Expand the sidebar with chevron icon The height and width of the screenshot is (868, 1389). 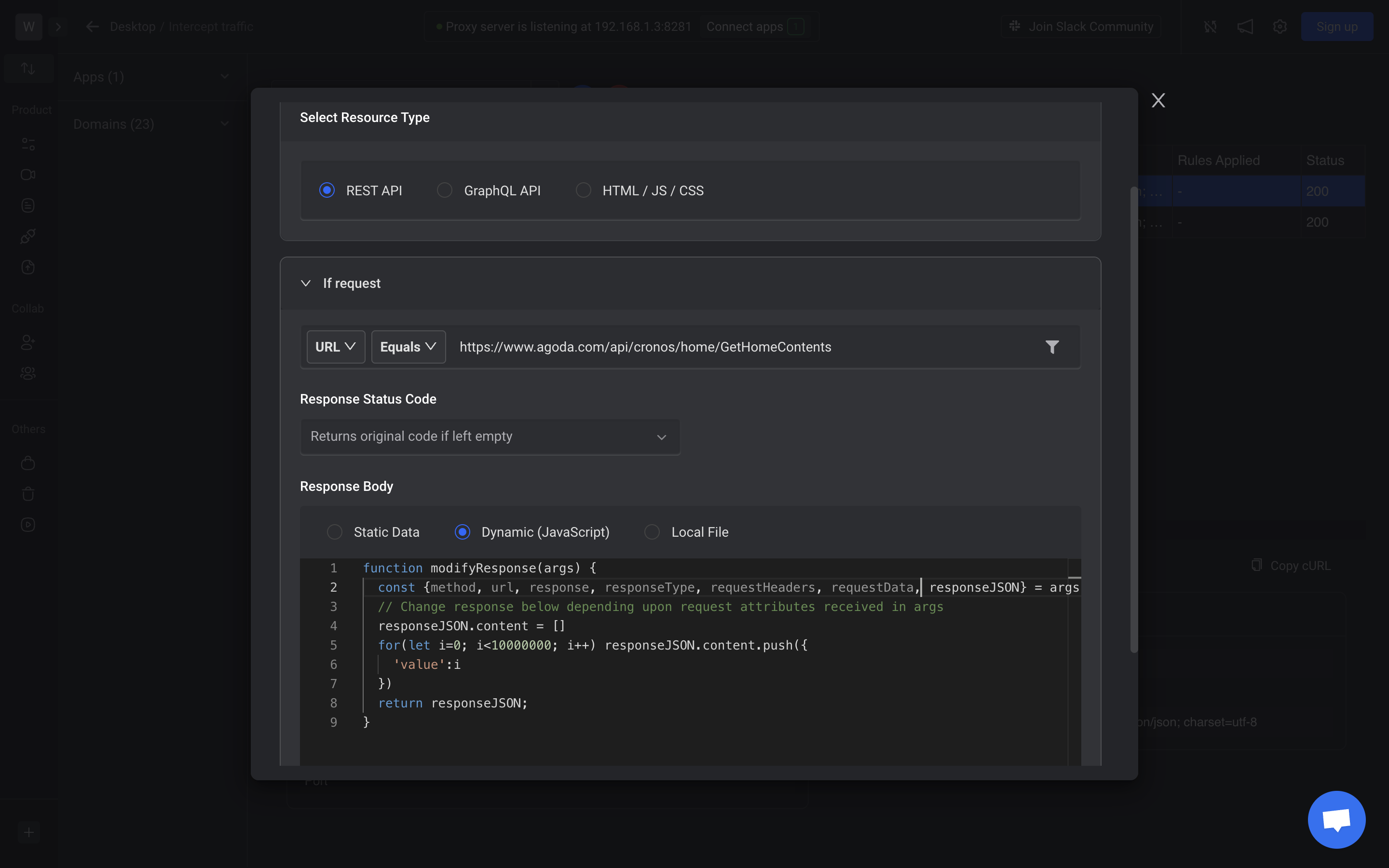tap(58, 27)
